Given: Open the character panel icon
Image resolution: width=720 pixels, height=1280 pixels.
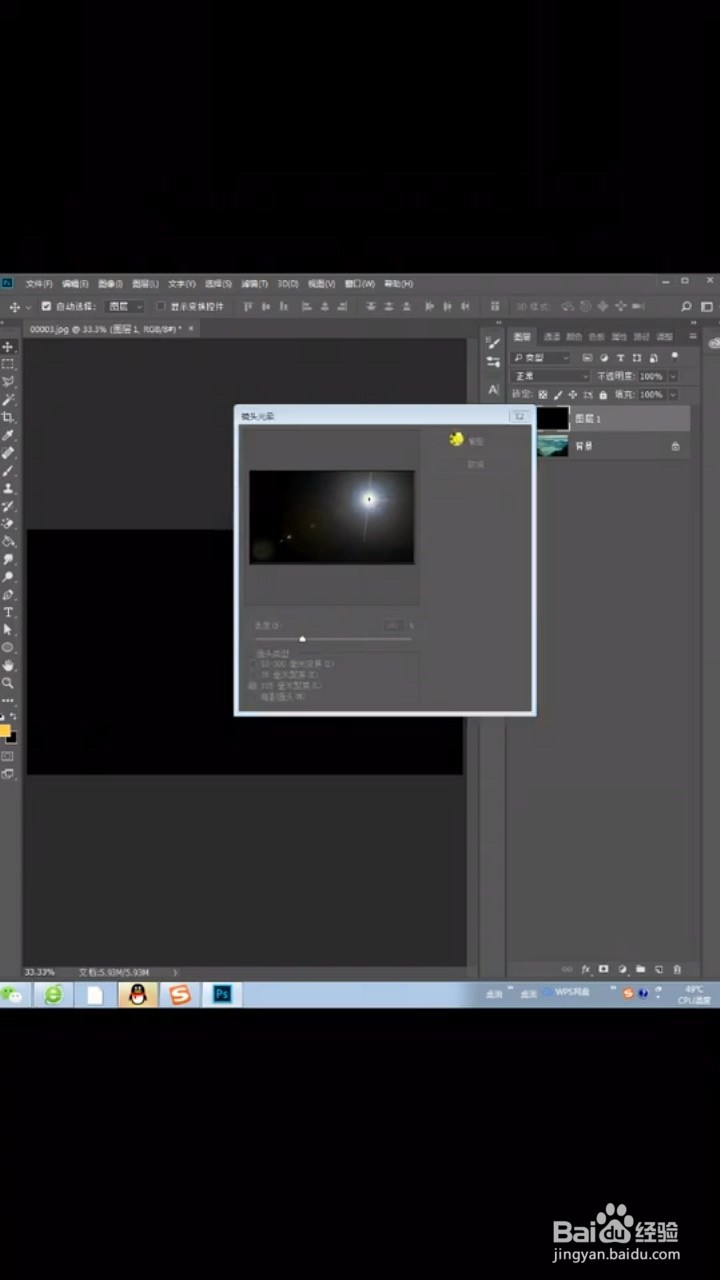Looking at the screenshot, I should click(x=493, y=389).
